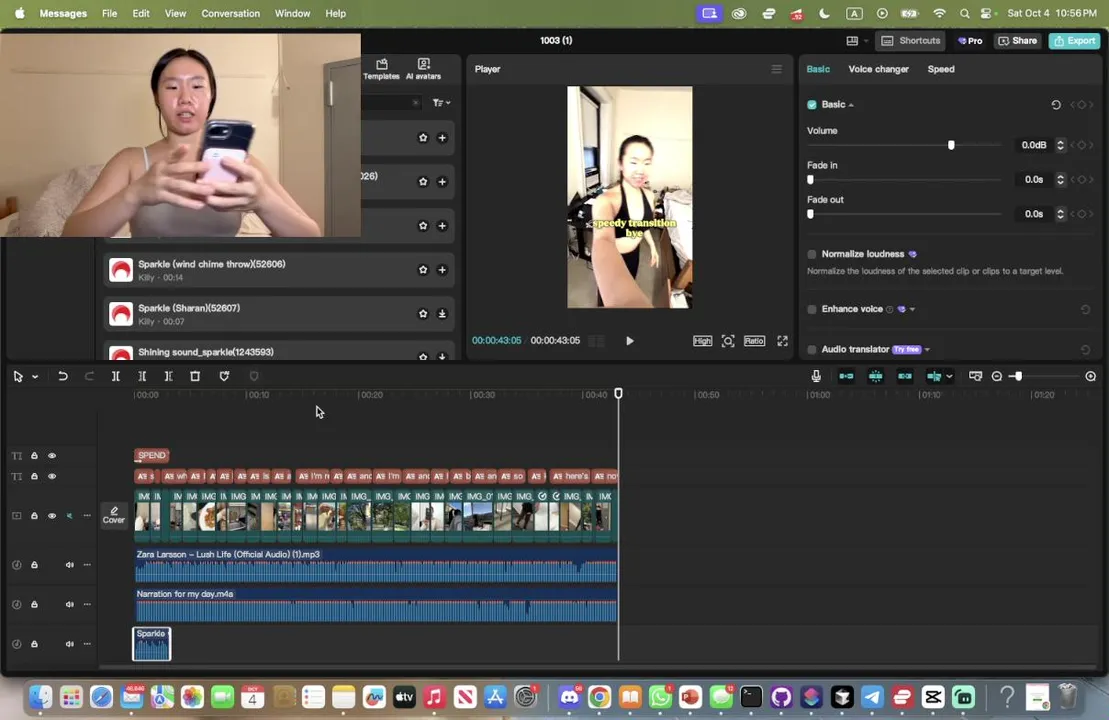The height and width of the screenshot is (720, 1109).
Task: Select the Basic audio tab
Action: point(818,69)
